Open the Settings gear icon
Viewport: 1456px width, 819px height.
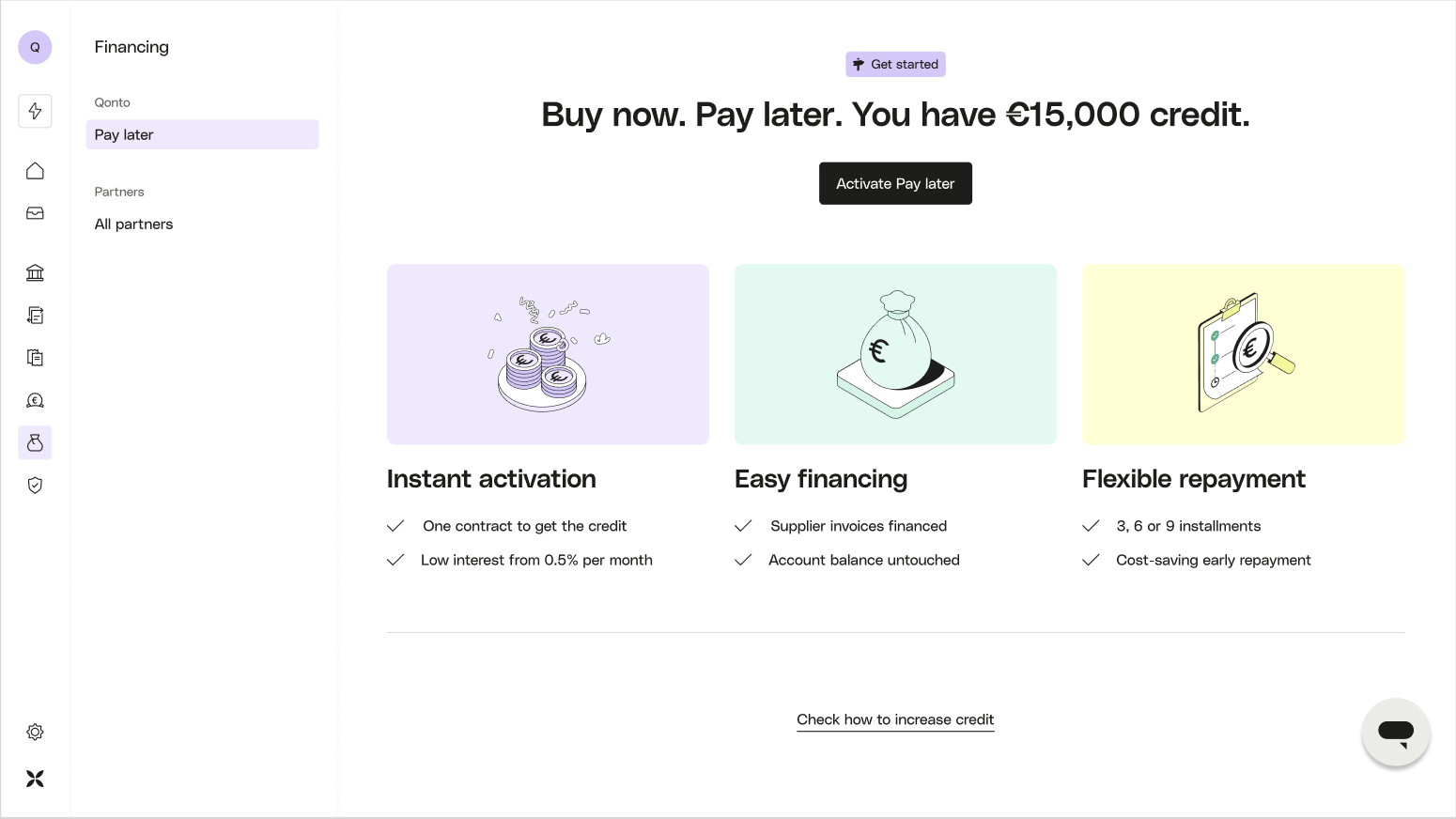click(x=35, y=732)
